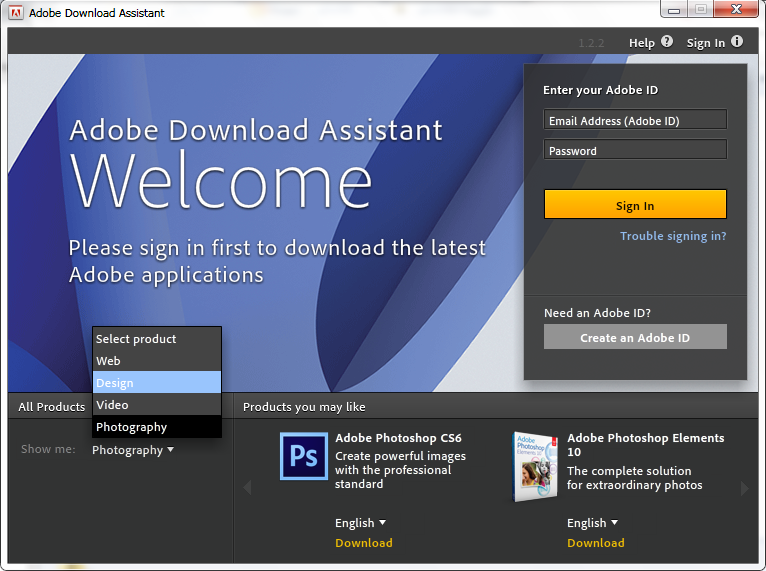Open the Help link in top bar
Image resolution: width=766 pixels, height=571 pixels.
coord(641,43)
